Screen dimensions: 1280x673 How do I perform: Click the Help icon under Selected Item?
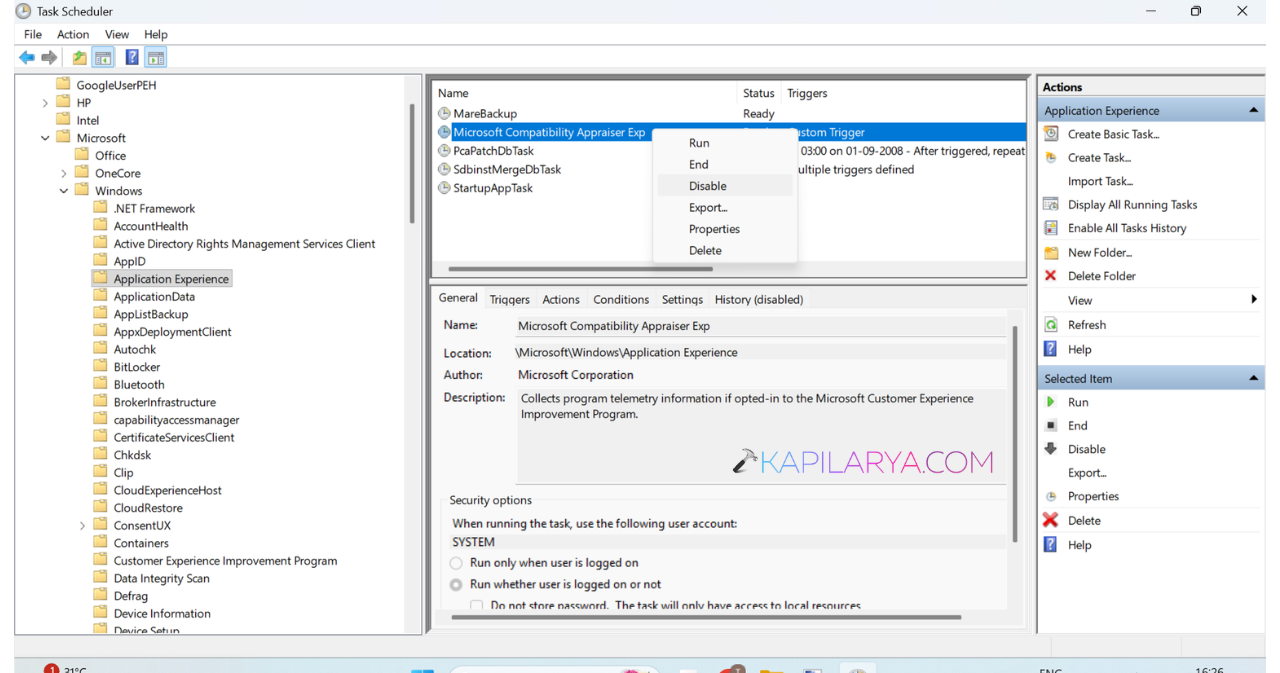pyautogui.click(x=1051, y=545)
